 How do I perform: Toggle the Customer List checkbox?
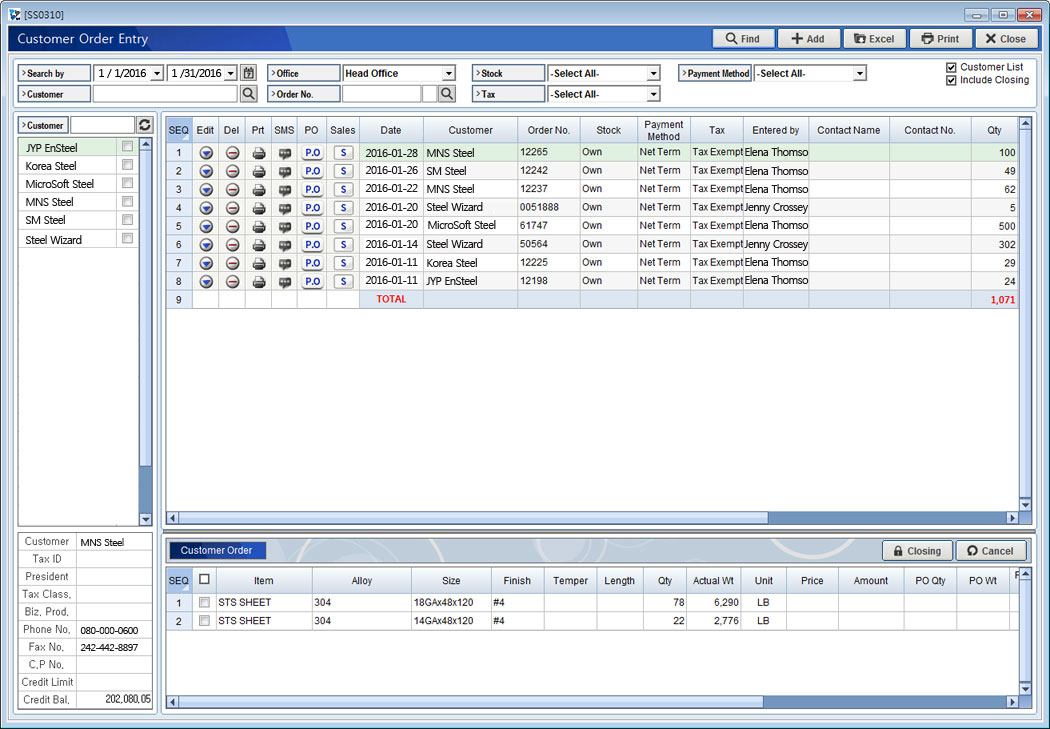pyautogui.click(x=951, y=68)
